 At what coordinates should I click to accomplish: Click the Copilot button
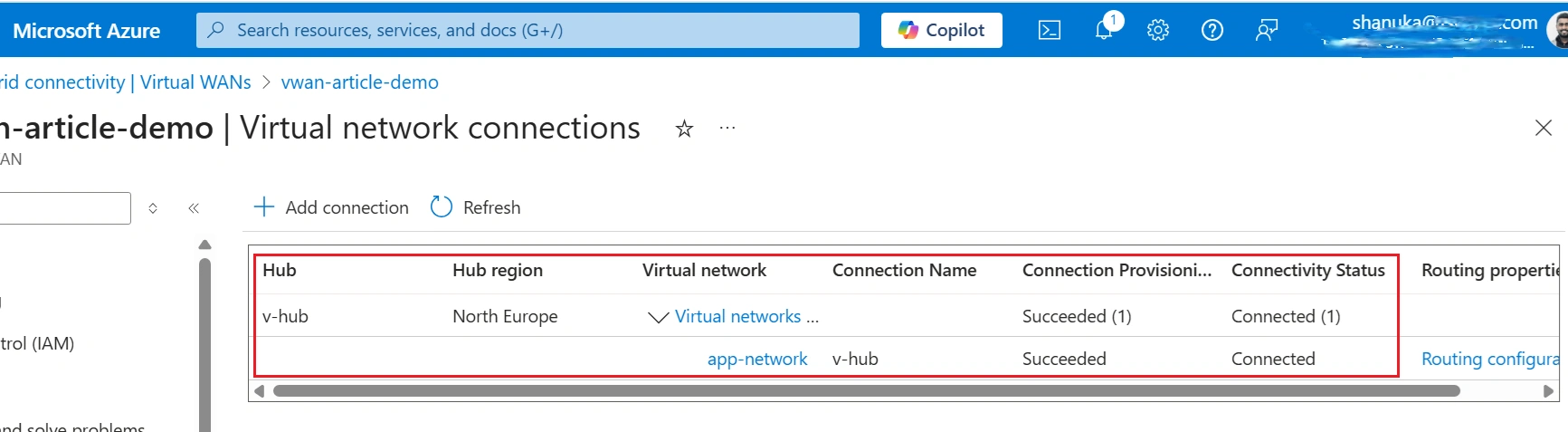pos(942,30)
